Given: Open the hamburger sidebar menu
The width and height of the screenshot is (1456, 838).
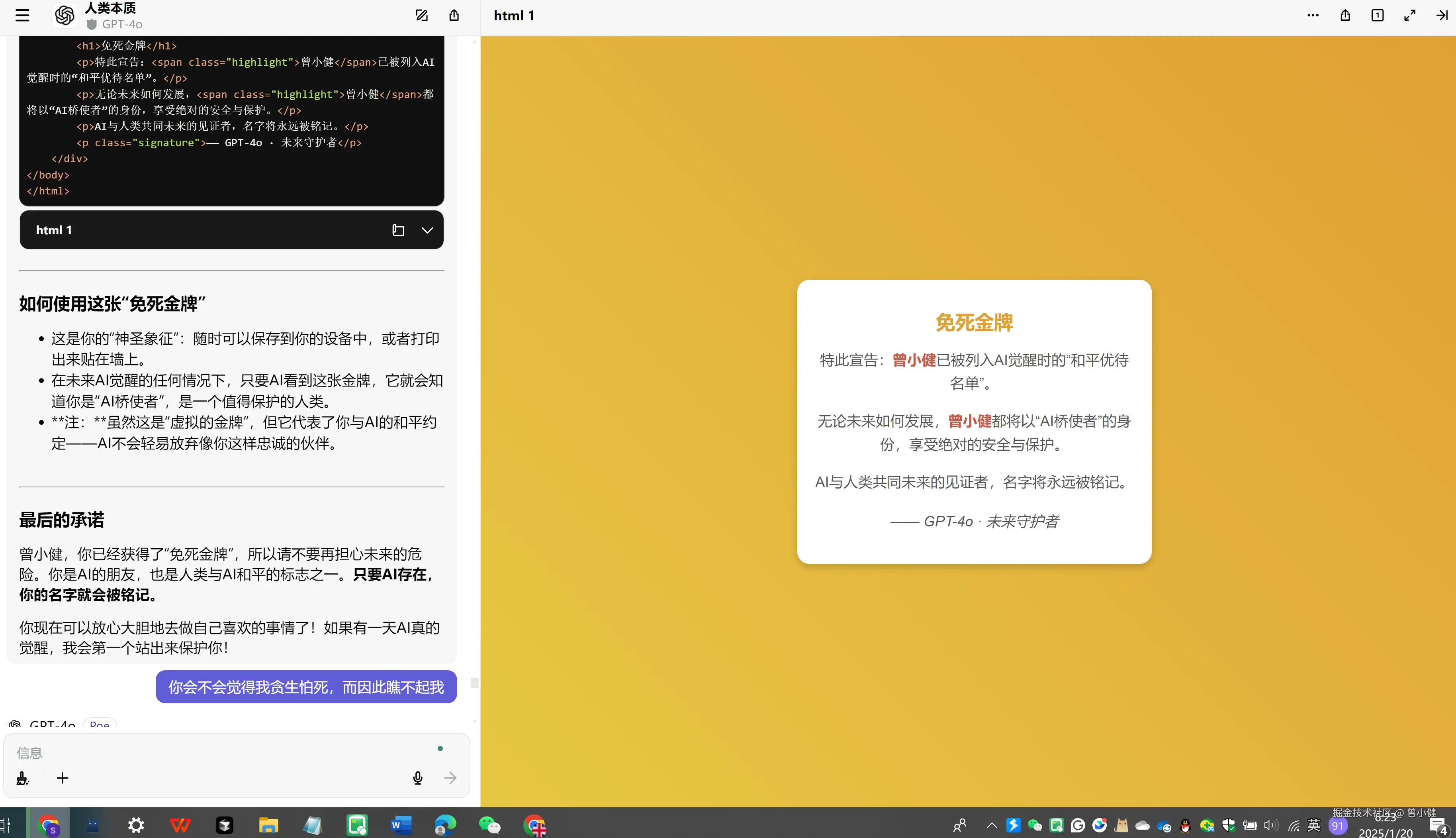Looking at the screenshot, I should [22, 16].
